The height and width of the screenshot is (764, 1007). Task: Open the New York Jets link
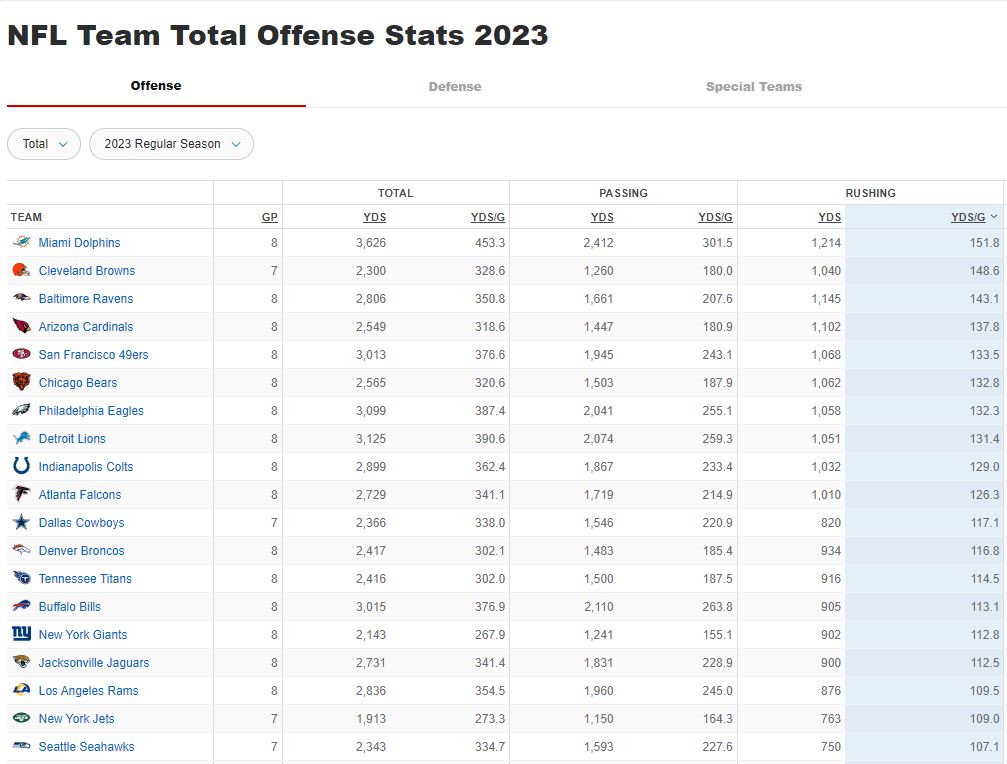click(76, 718)
